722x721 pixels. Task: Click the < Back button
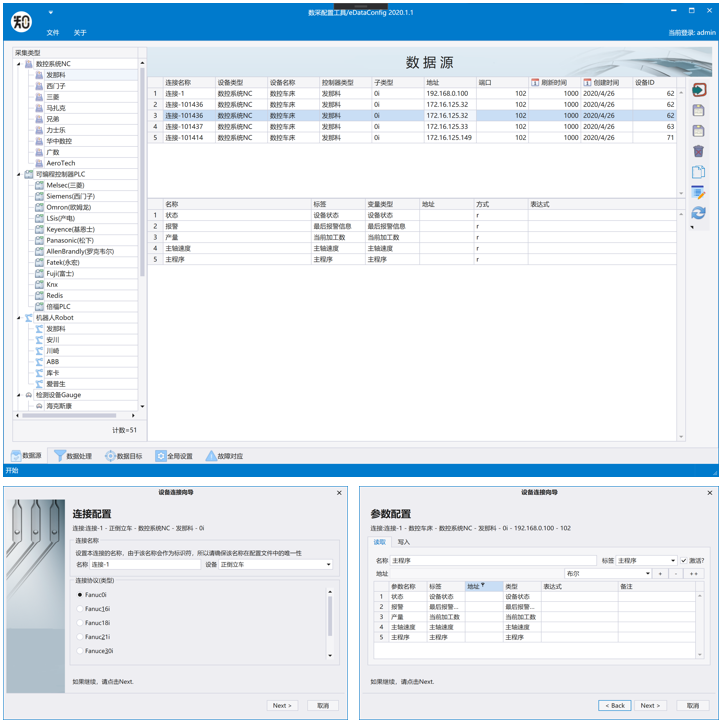pyautogui.click(x=614, y=705)
